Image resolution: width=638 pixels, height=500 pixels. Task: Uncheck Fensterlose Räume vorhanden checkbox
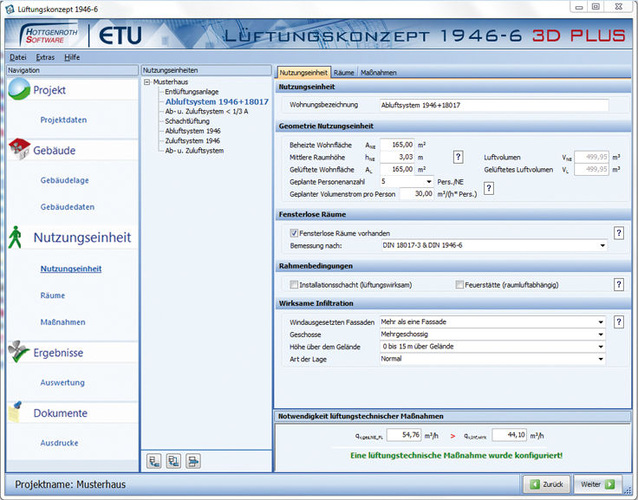(281, 232)
